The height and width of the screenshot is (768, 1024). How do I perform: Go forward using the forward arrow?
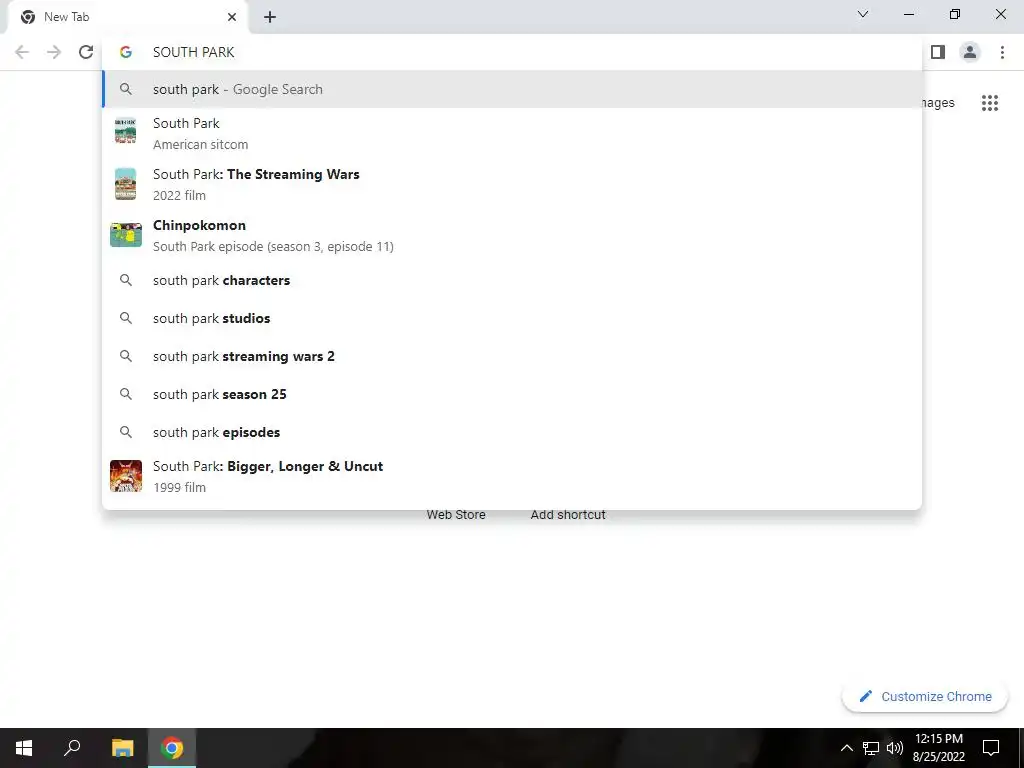coord(54,52)
